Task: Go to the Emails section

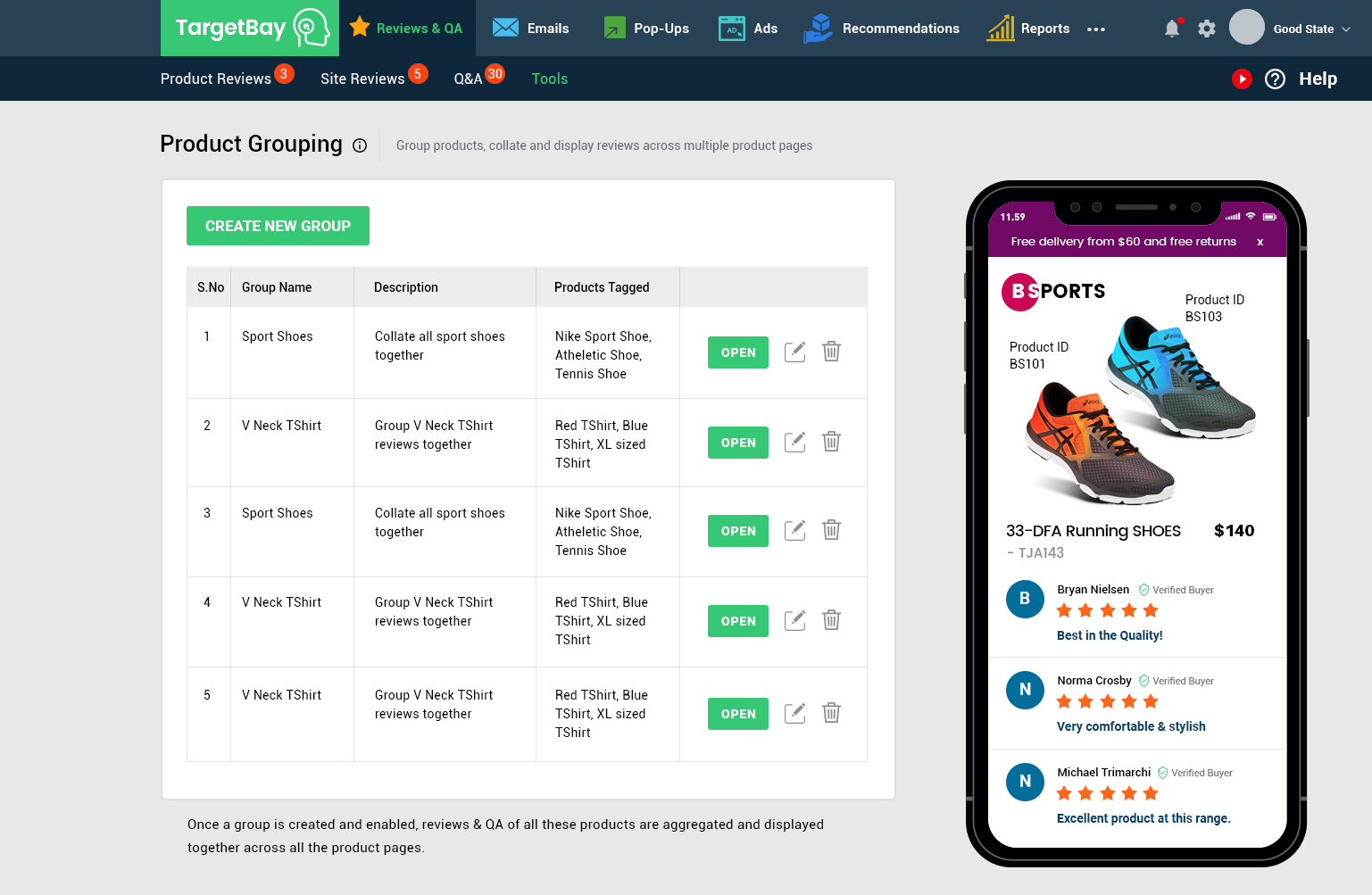Action: tap(531, 29)
